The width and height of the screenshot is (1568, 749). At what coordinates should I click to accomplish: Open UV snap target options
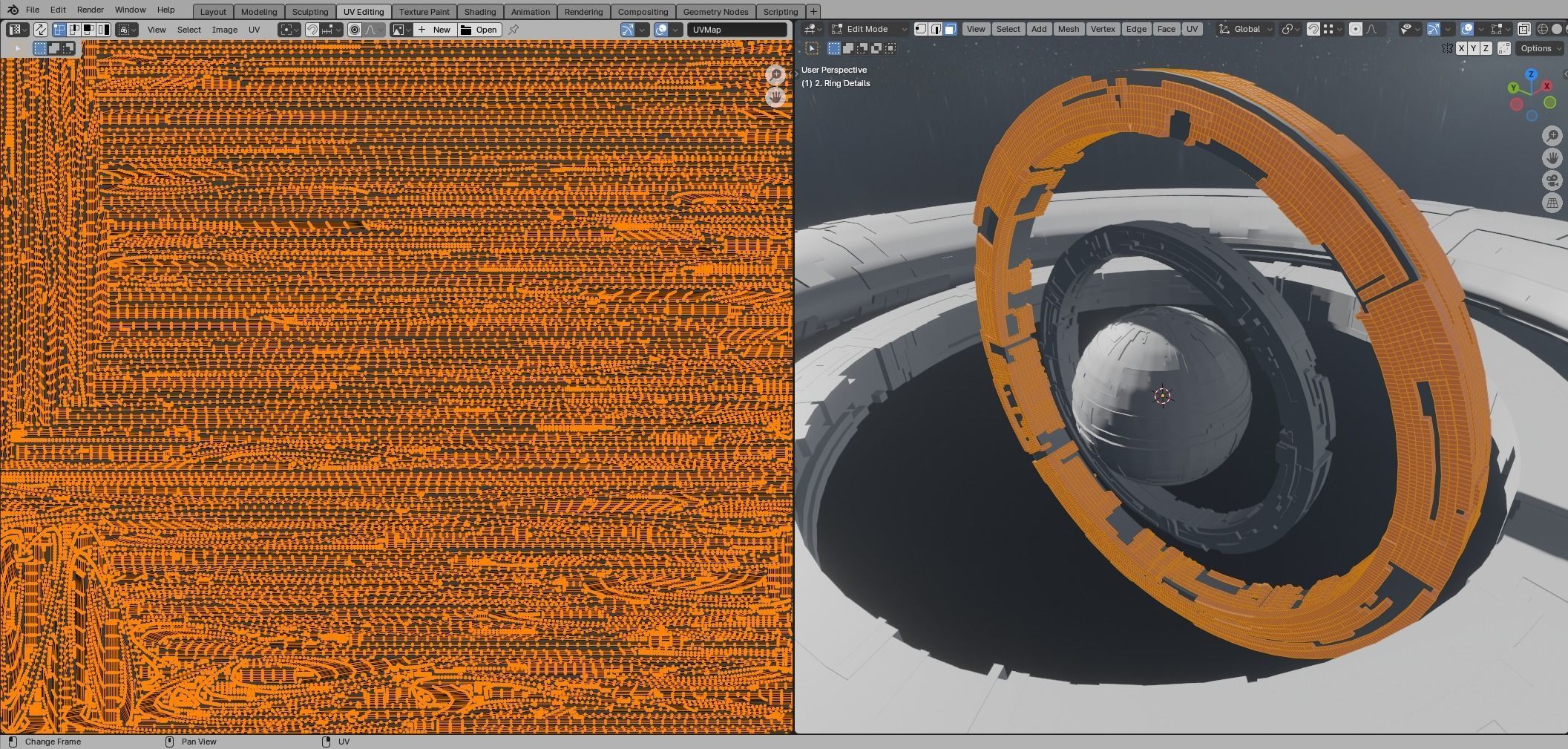tap(331, 30)
